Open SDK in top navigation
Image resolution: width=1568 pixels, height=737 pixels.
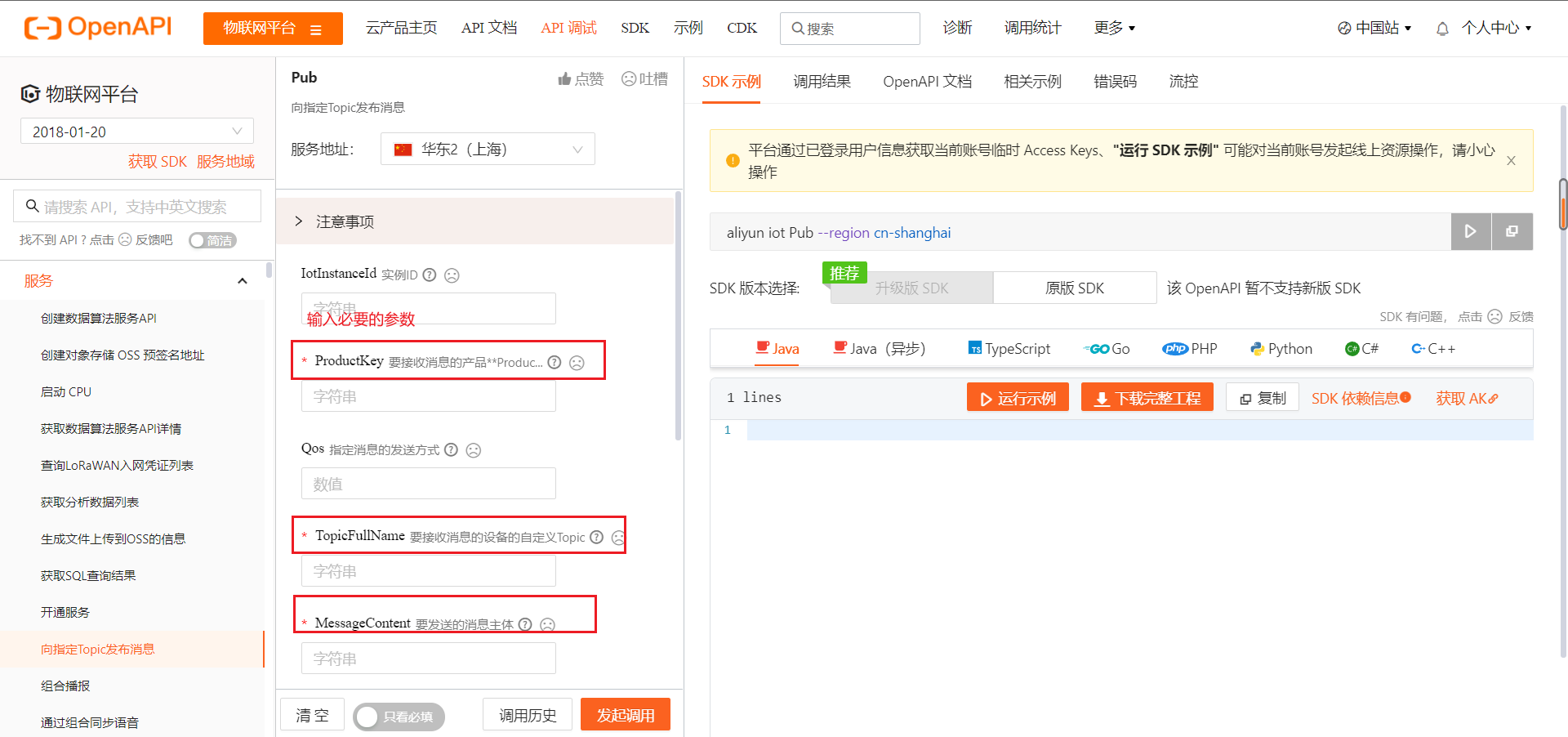(x=635, y=28)
